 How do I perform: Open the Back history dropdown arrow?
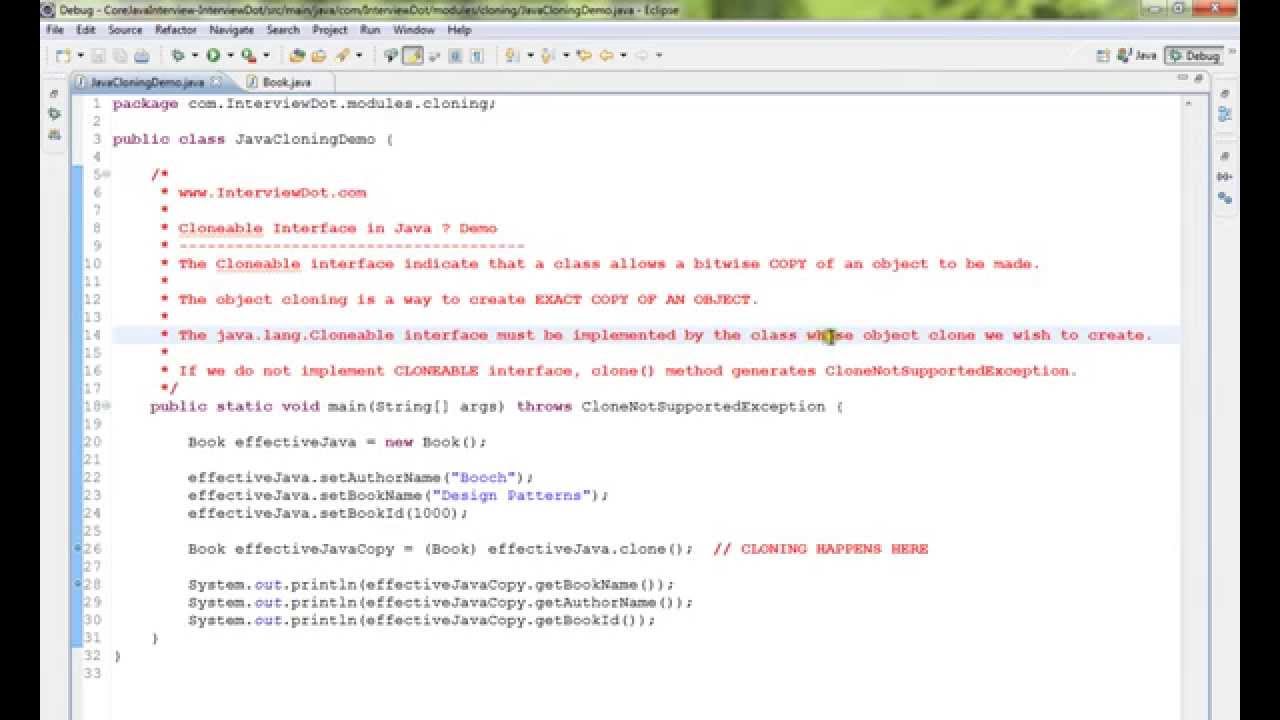coord(623,56)
